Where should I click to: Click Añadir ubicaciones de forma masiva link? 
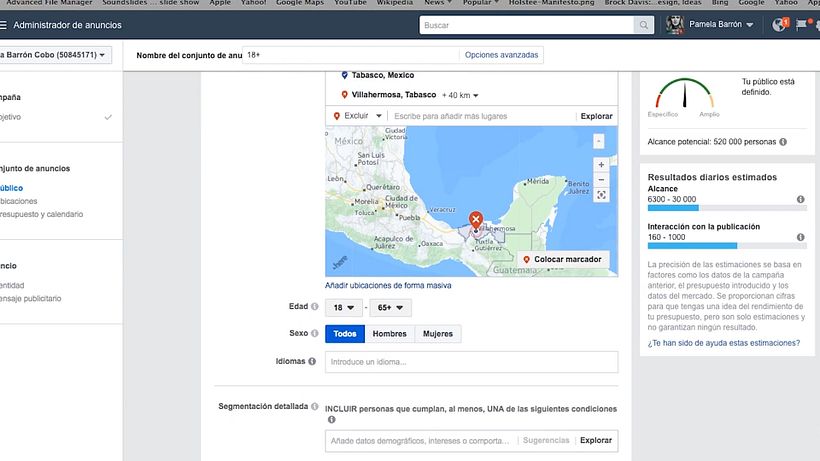point(388,285)
